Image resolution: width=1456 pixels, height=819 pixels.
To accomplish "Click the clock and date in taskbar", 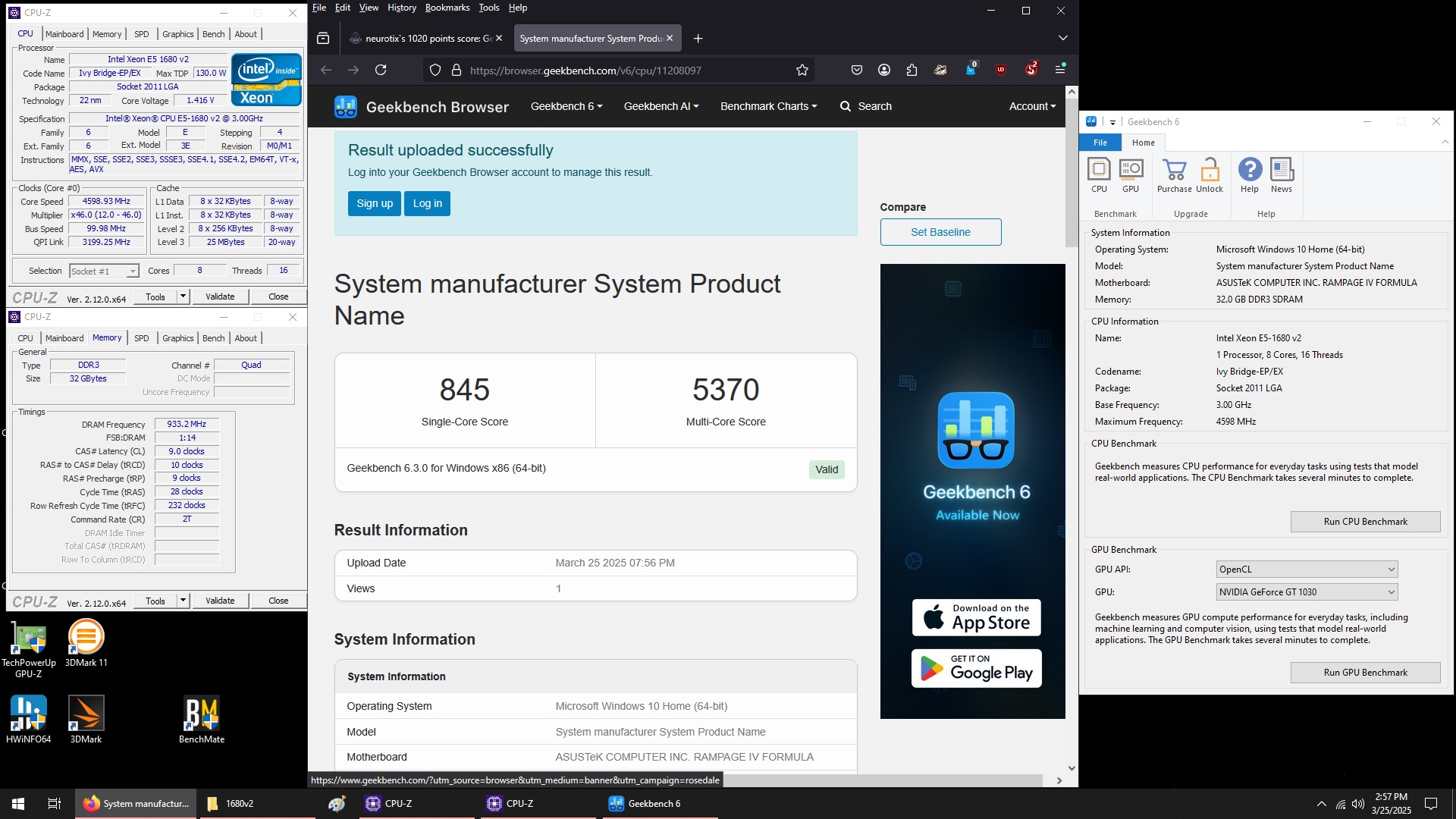I will point(1392,804).
